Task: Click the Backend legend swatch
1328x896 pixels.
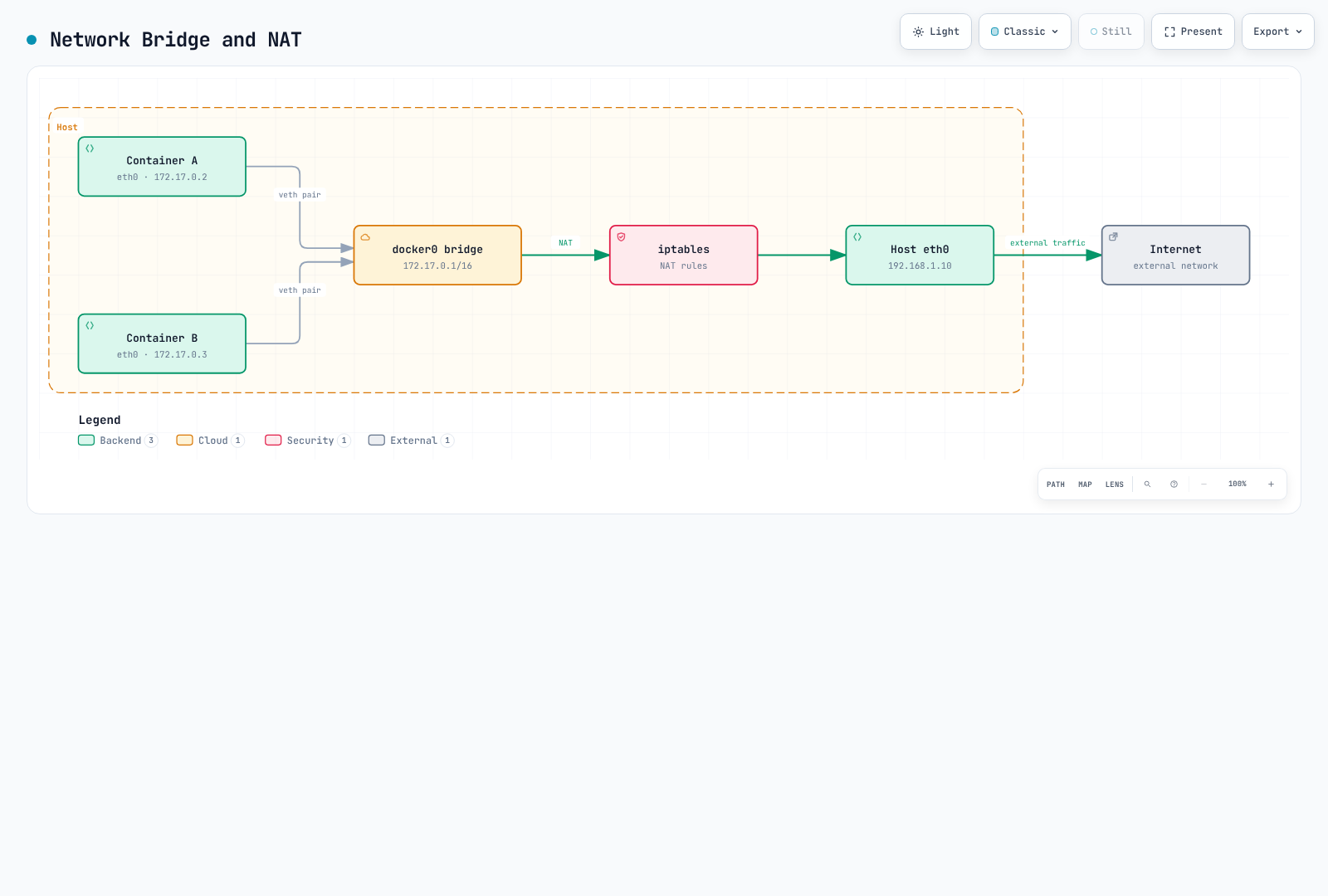Action: tap(86, 441)
